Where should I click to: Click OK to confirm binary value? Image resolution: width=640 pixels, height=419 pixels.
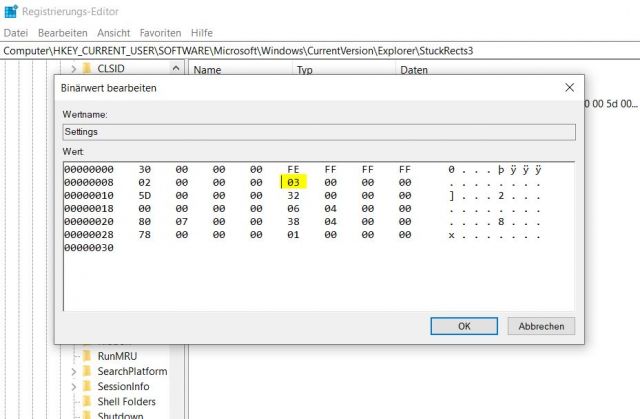(464, 326)
